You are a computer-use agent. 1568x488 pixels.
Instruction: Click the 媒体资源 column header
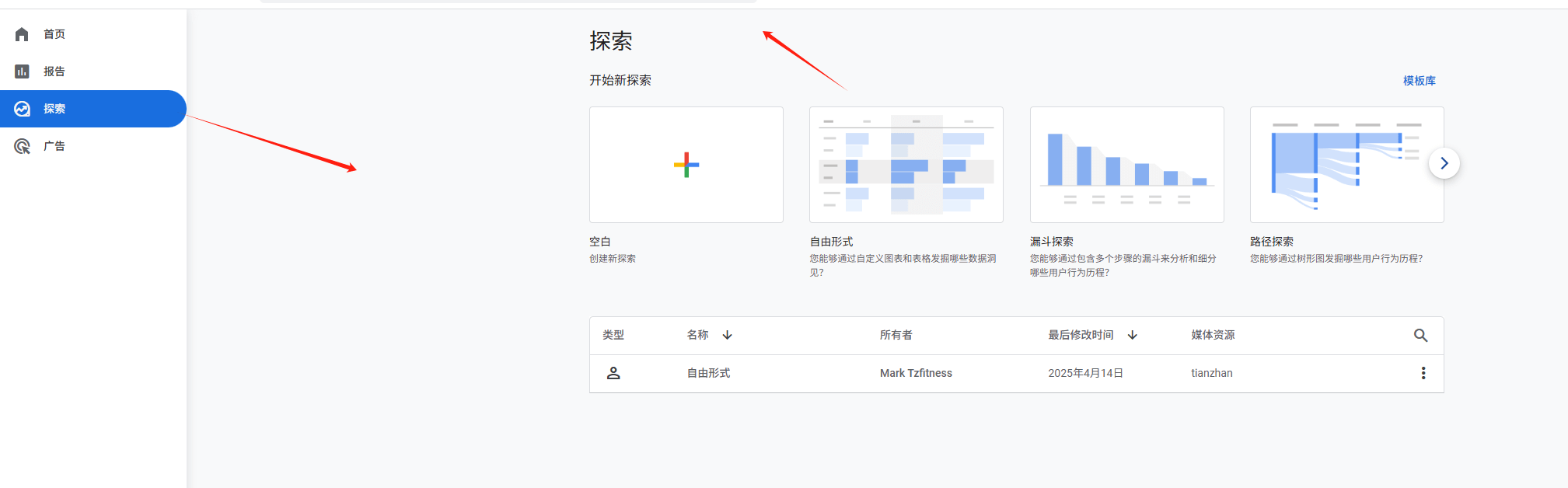coord(1213,335)
